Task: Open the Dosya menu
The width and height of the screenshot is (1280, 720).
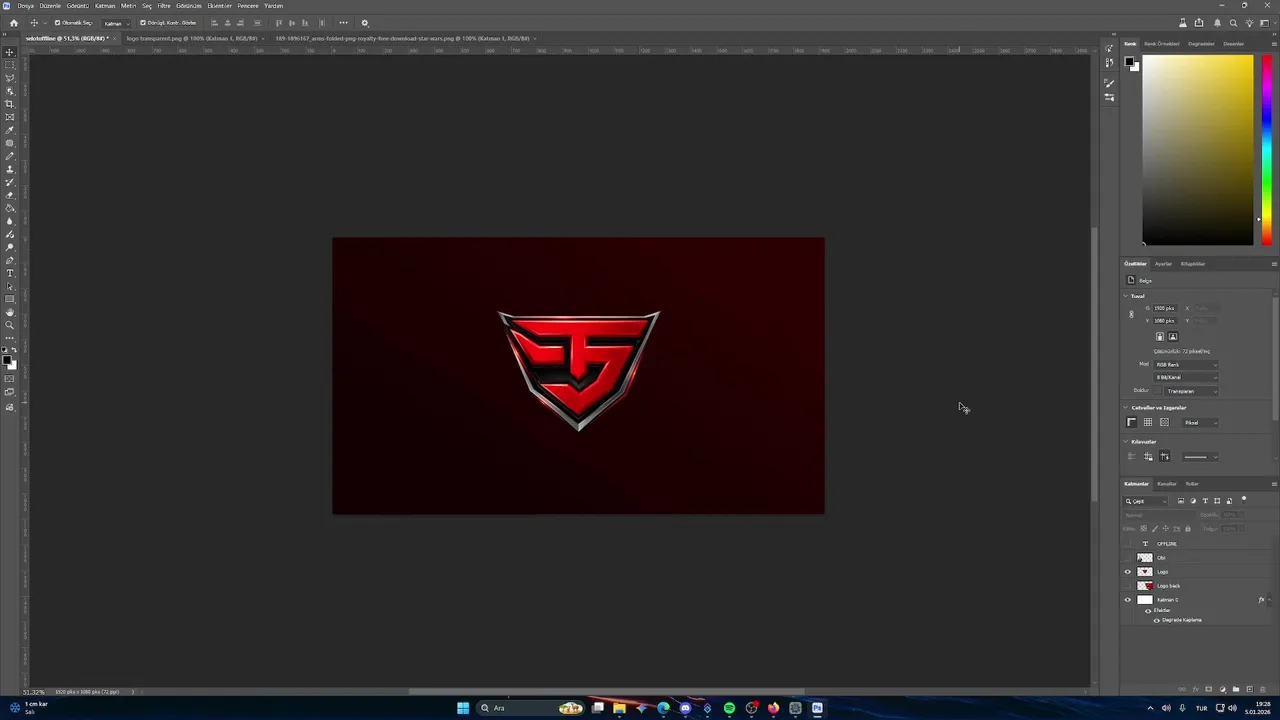Action: tap(25, 6)
